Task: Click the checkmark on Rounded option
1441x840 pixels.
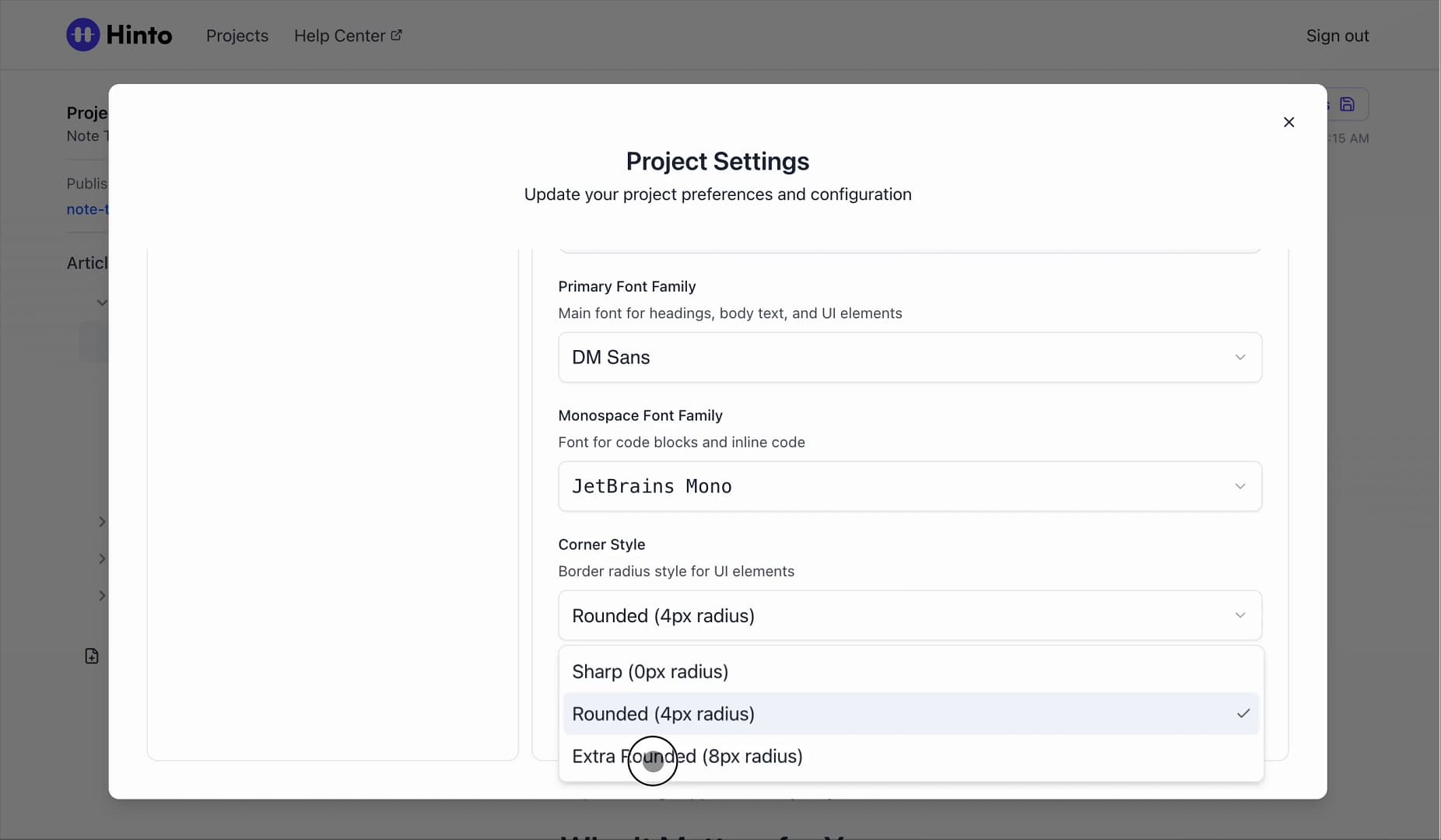Action: [x=1243, y=713]
